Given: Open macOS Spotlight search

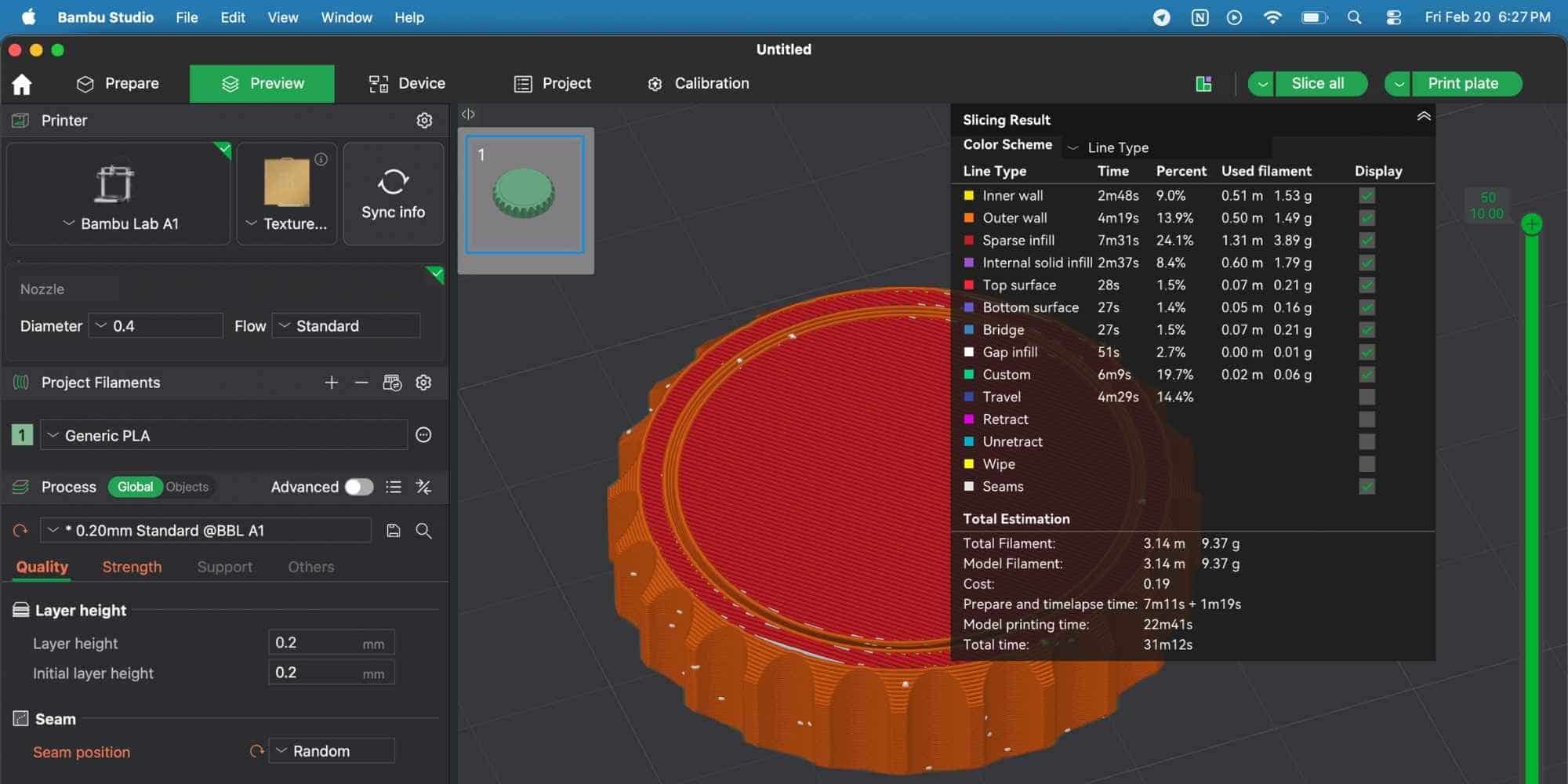Looking at the screenshot, I should (1354, 17).
